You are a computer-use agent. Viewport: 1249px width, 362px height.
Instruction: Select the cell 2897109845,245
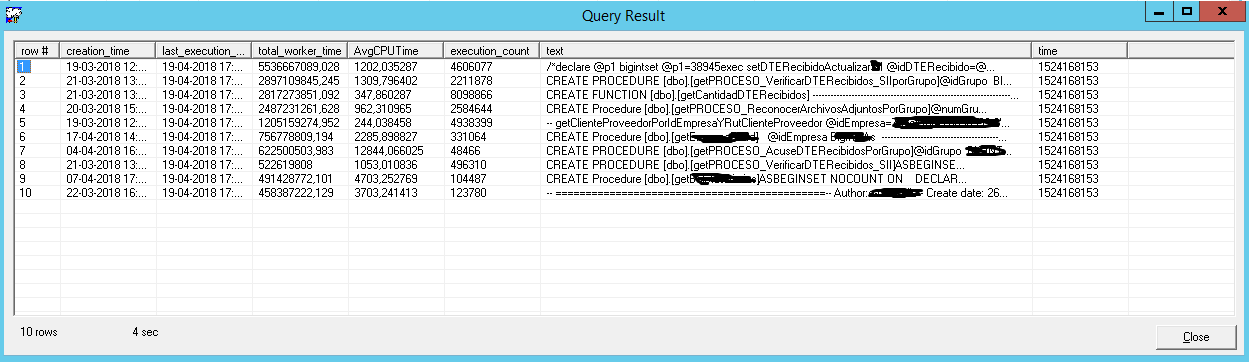pyautogui.click(x=299, y=80)
